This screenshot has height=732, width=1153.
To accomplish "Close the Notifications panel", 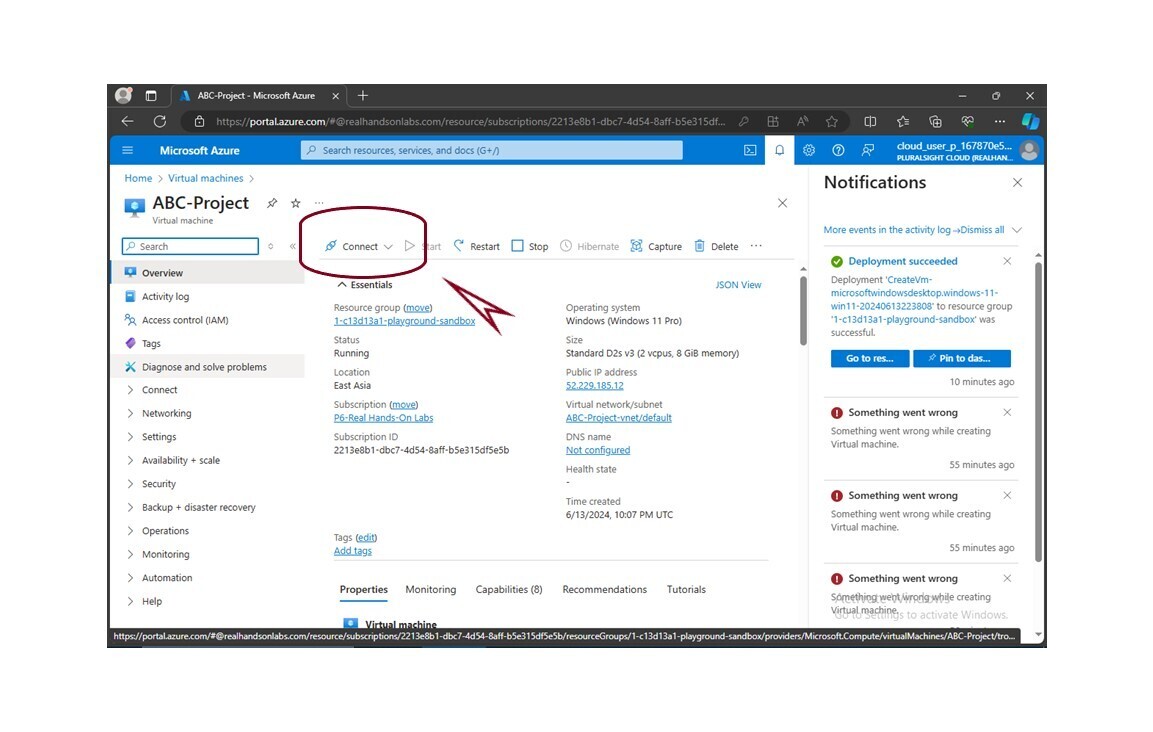I will pos(1018,182).
